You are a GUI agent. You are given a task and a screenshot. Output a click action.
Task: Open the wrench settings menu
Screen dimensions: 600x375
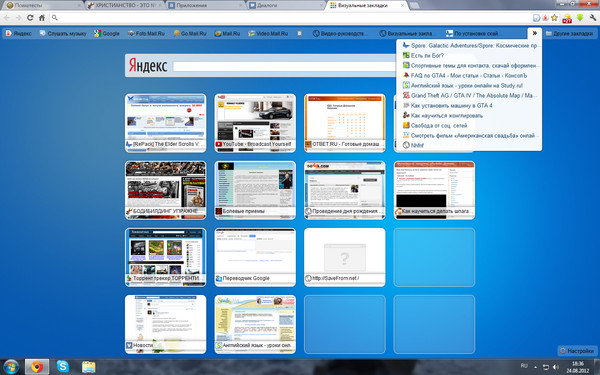click(x=593, y=18)
